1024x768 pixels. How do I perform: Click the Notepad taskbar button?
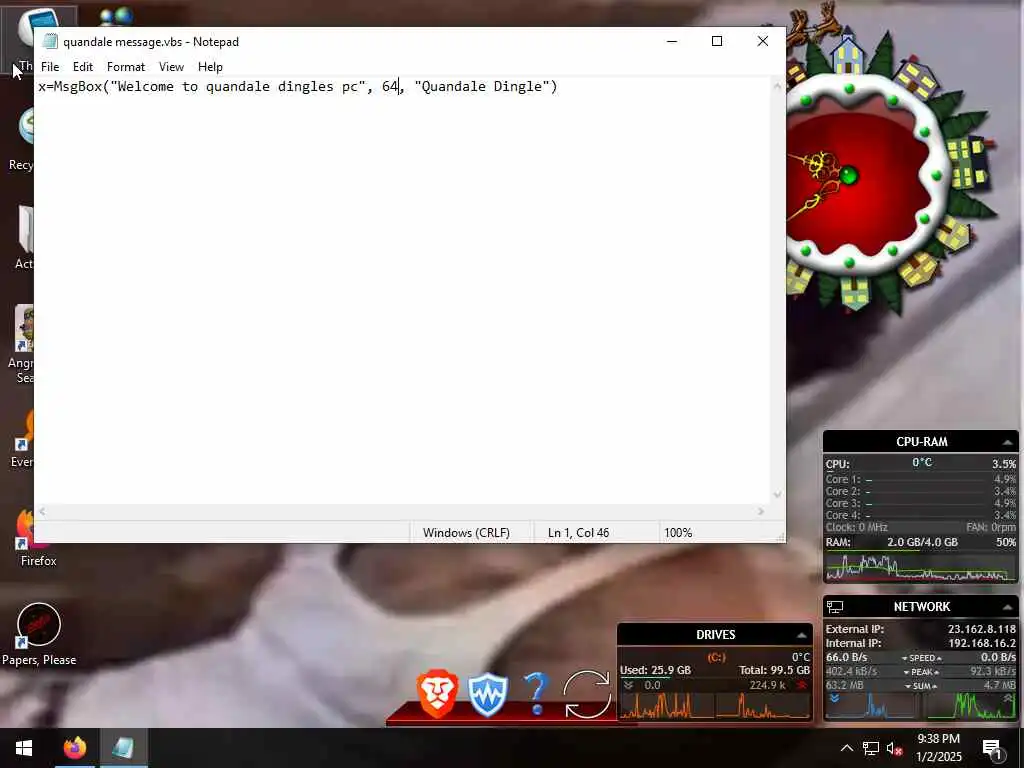tap(123, 748)
